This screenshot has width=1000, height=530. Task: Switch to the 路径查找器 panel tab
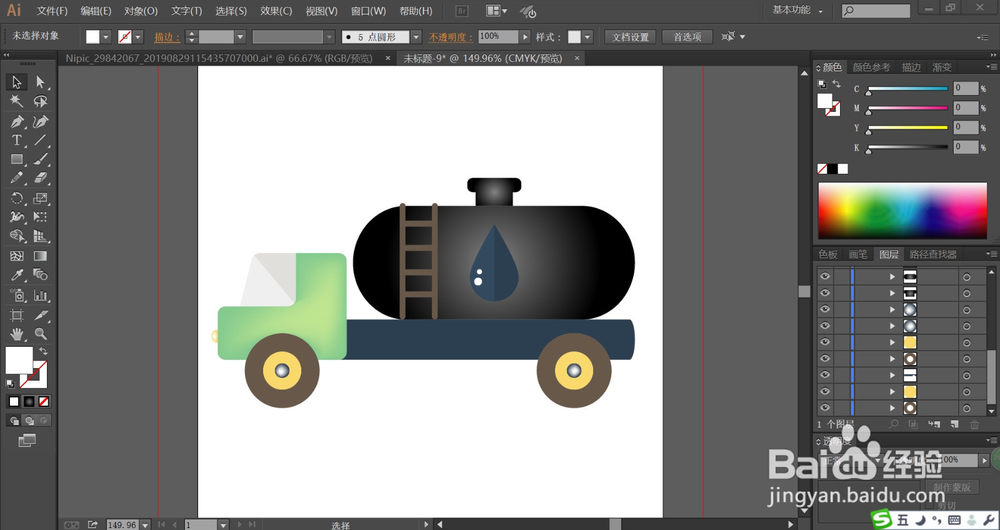[x=933, y=254]
